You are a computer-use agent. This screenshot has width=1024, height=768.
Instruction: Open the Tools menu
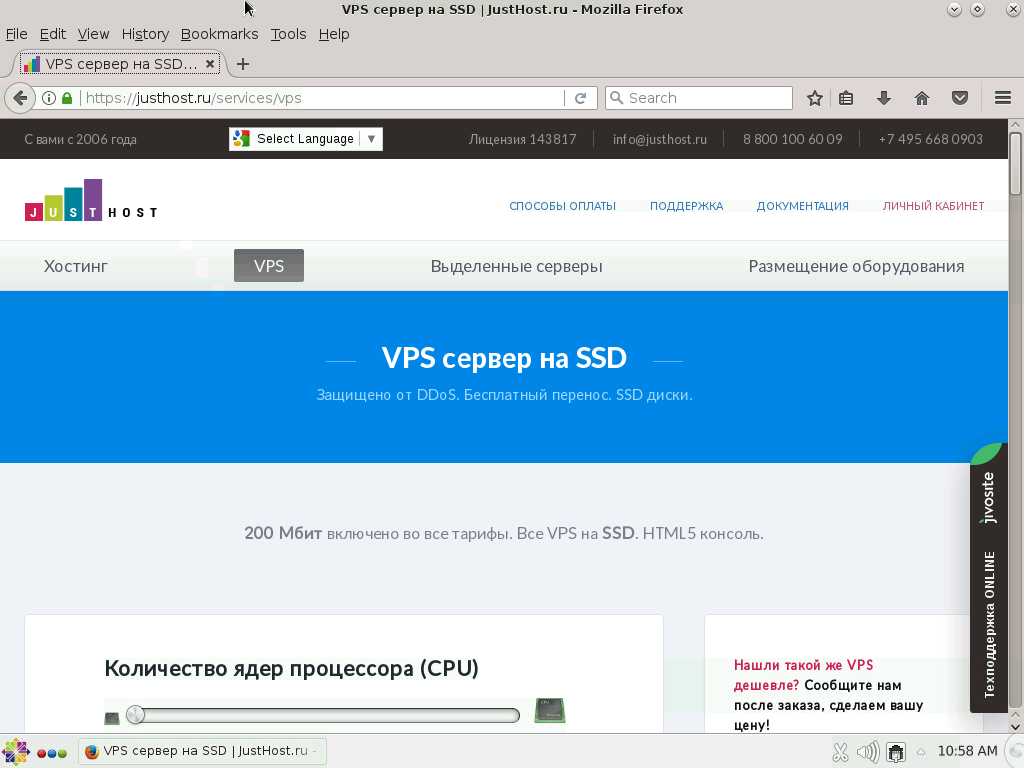[288, 34]
